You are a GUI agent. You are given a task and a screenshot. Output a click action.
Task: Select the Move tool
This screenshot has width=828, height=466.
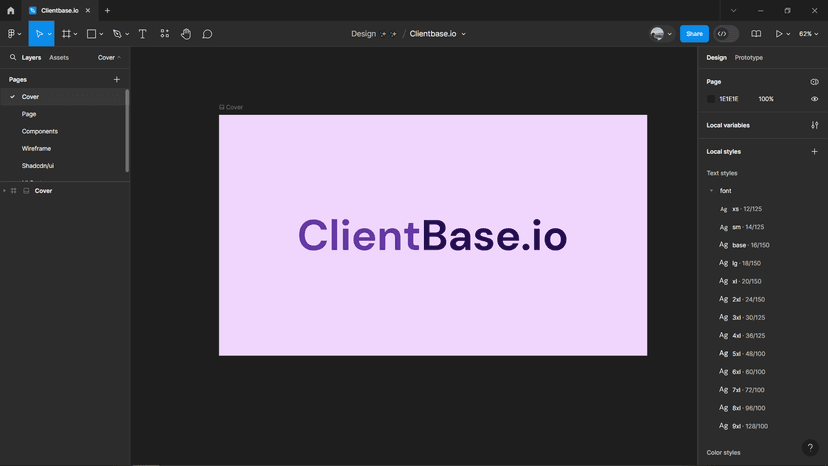point(39,34)
